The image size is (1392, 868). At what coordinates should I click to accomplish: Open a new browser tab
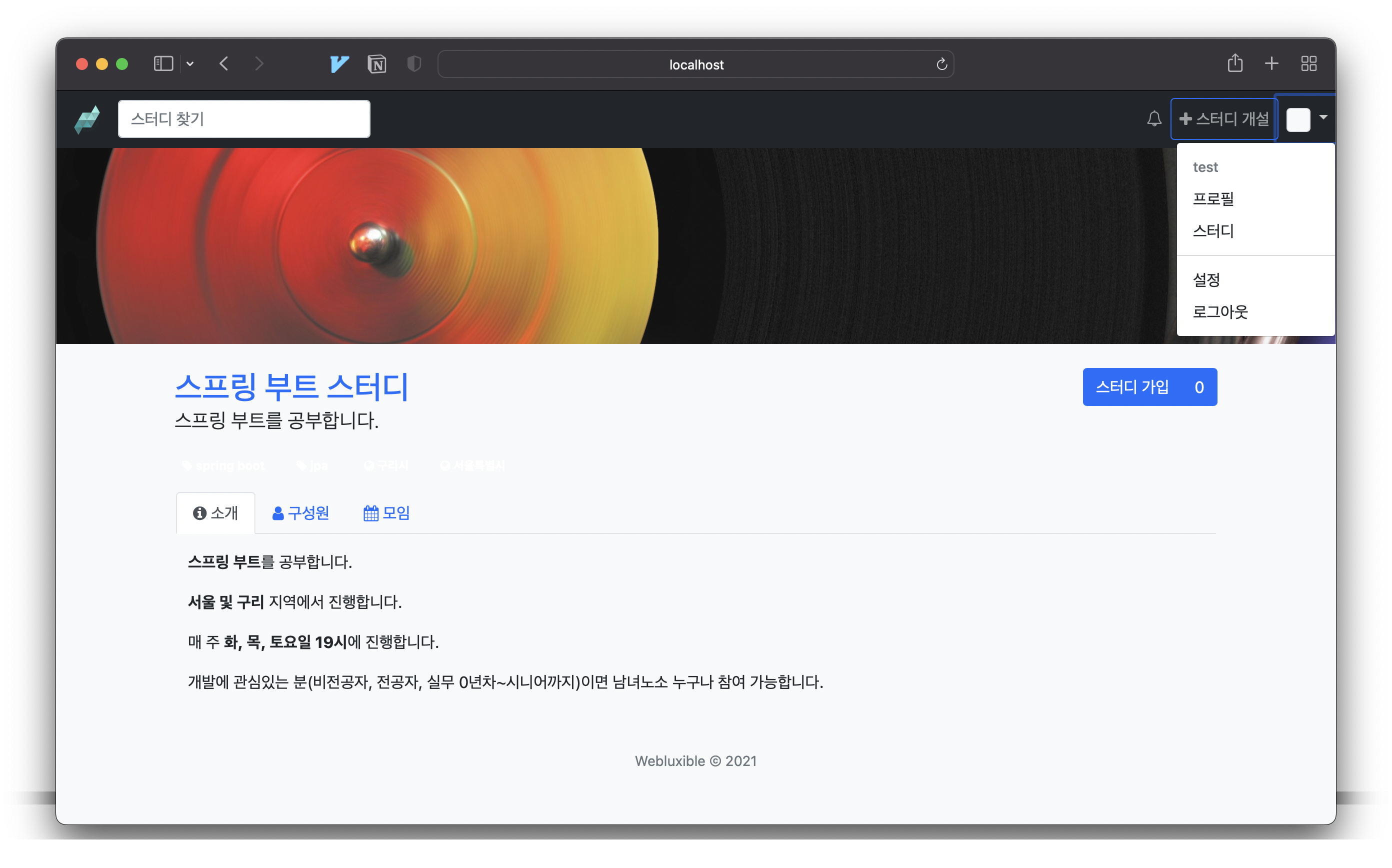(1271, 63)
